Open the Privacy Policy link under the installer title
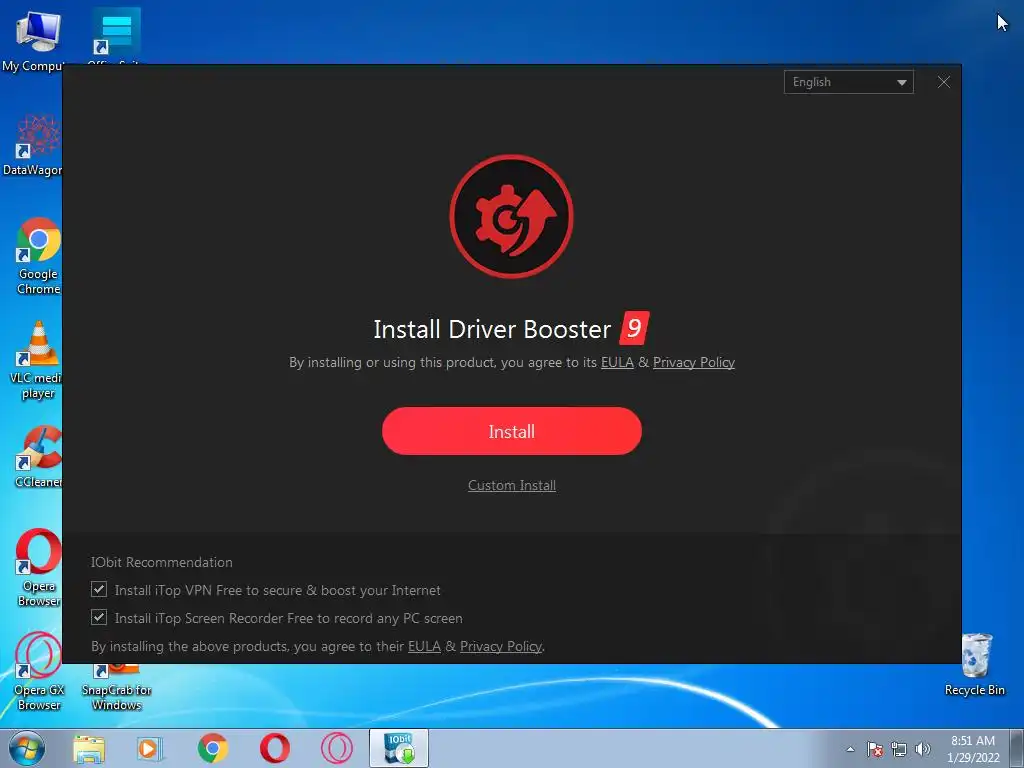Viewport: 1024px width, 768px height. pos(694,362)
